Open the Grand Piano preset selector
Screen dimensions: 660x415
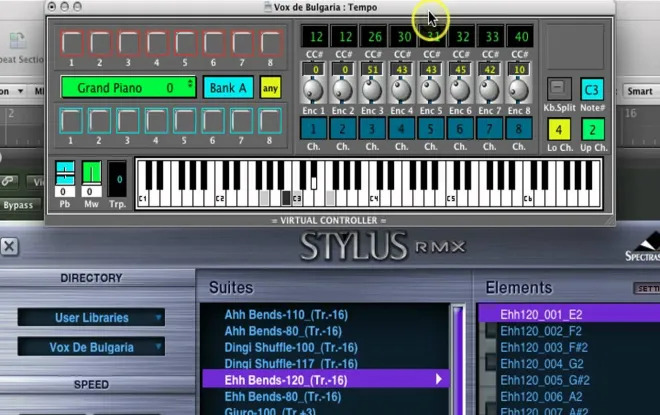(x=128, y=88)
